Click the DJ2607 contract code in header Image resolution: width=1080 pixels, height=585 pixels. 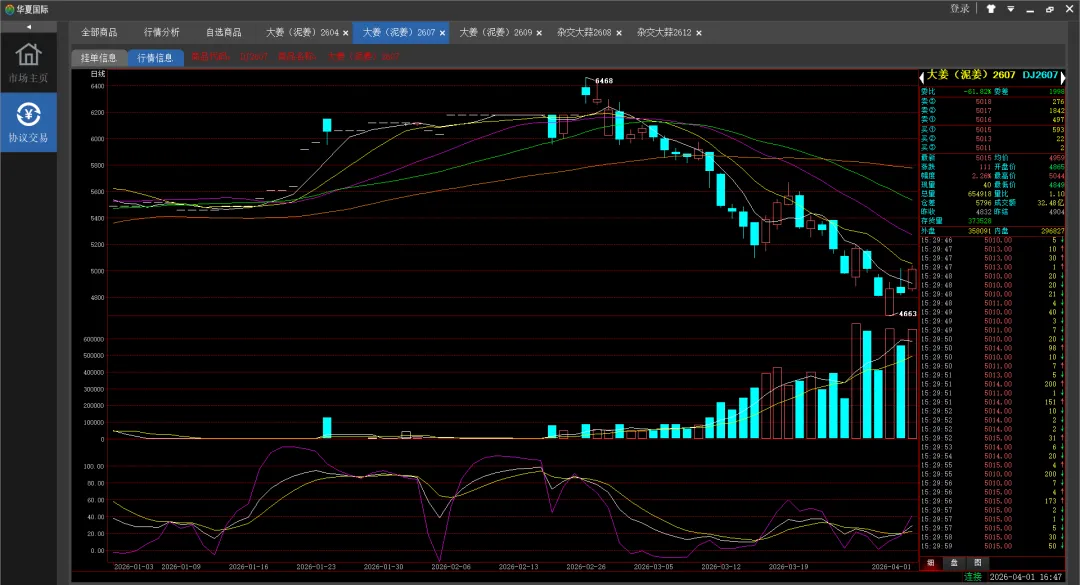pos(1040,75)
